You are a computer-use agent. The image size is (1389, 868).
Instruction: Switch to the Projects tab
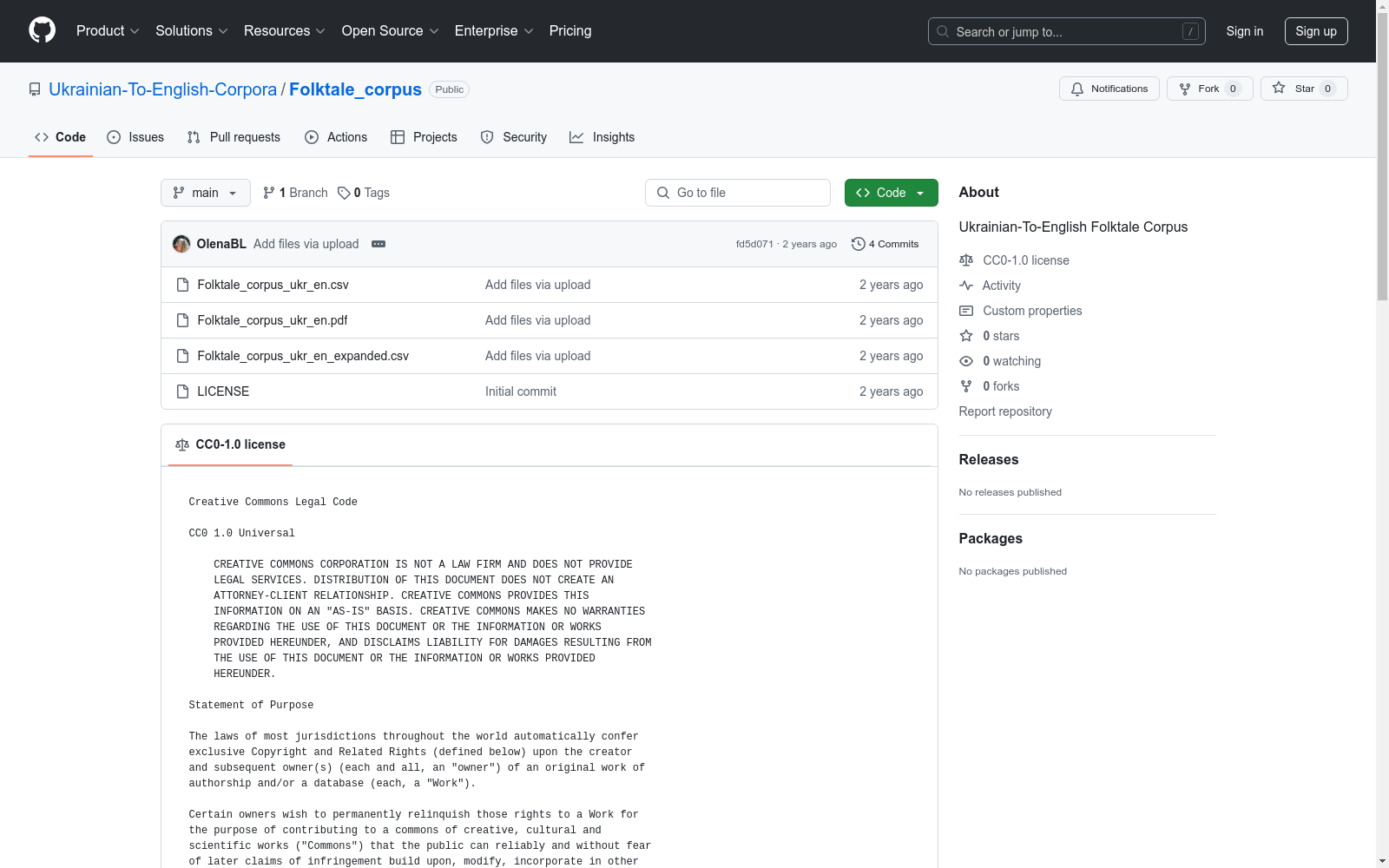pyautogui.click(x=424, y=137)
